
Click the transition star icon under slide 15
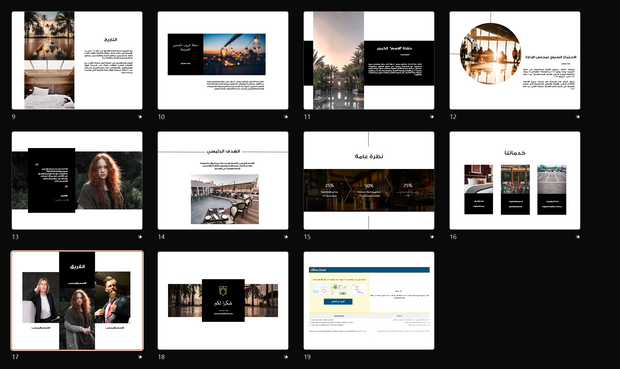(x=432, y=237)
